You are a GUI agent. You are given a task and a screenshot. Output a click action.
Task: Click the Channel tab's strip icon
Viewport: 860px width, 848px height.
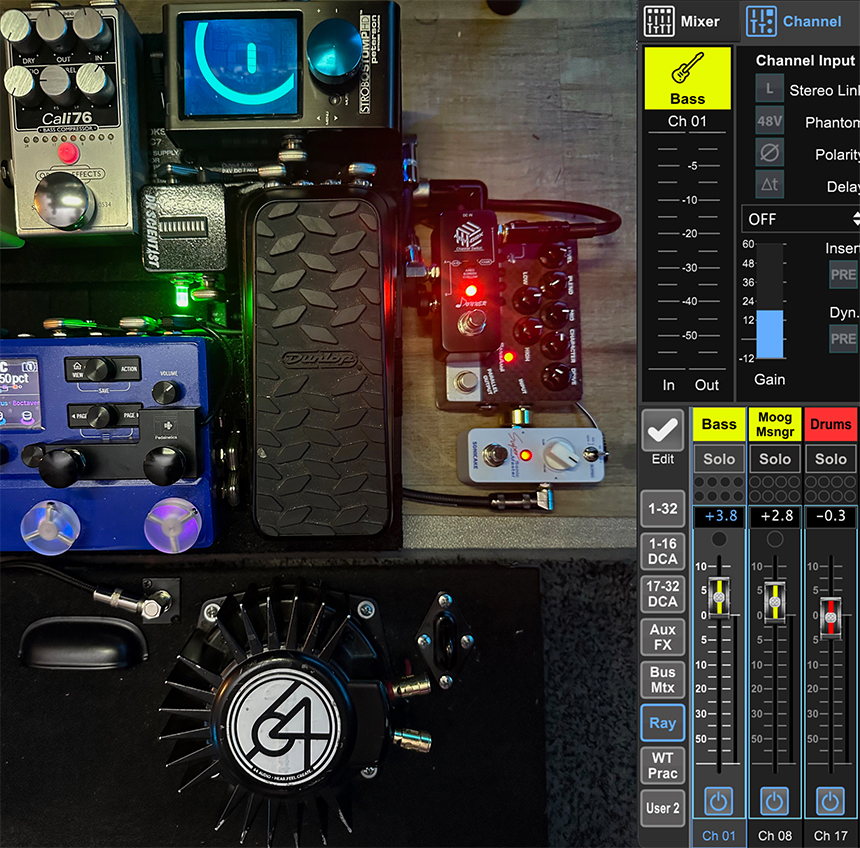761,21
